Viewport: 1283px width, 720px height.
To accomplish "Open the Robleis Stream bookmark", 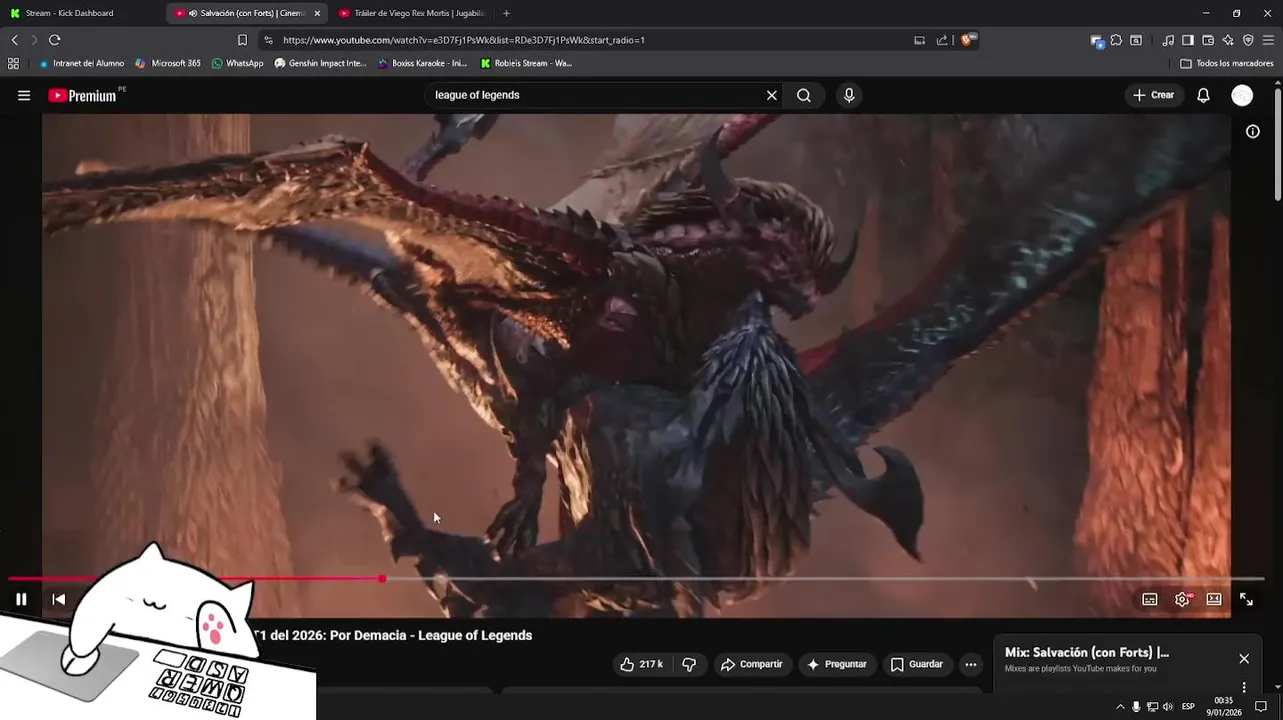I will coord(526,63).
